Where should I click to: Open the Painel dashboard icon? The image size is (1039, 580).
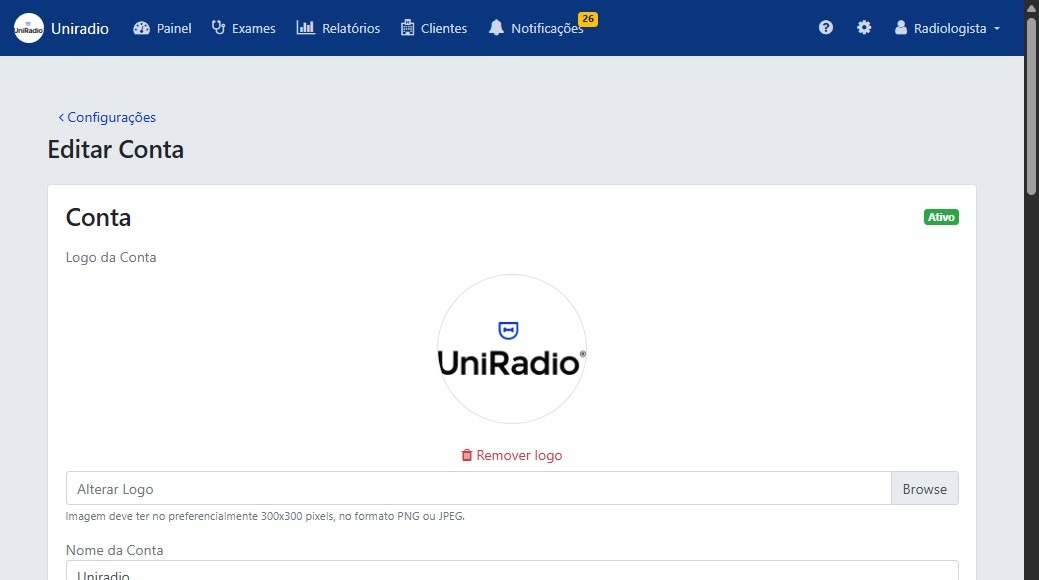coord(141,28)
